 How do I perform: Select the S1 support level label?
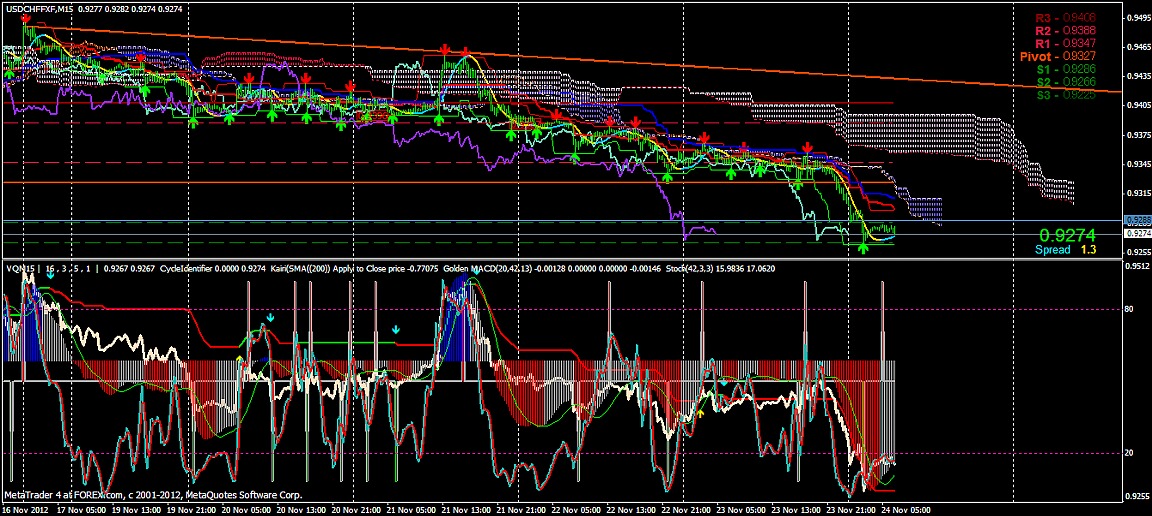(x=1065, y=70)
